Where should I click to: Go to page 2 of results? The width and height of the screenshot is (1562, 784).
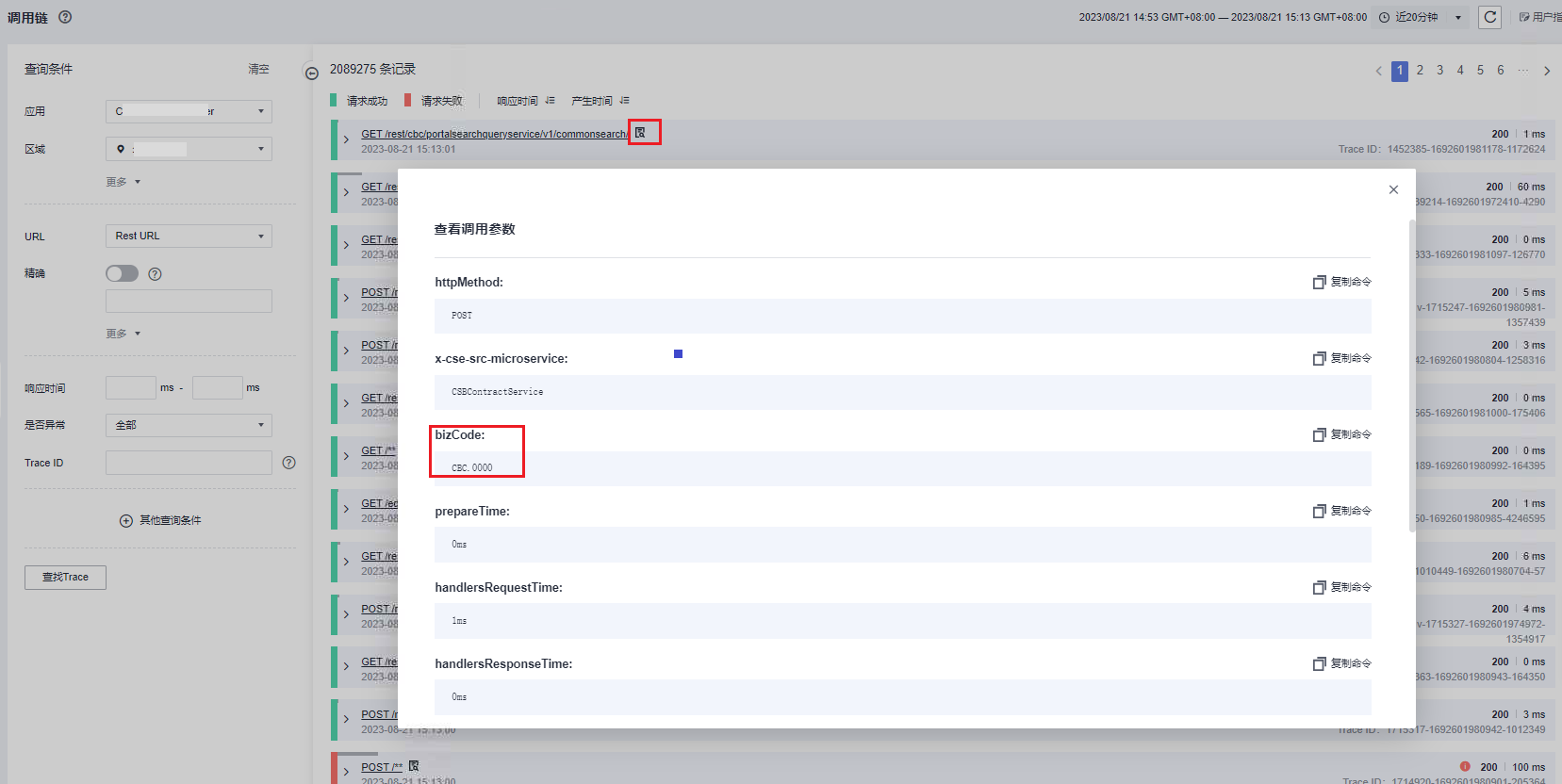[1420, 71]
